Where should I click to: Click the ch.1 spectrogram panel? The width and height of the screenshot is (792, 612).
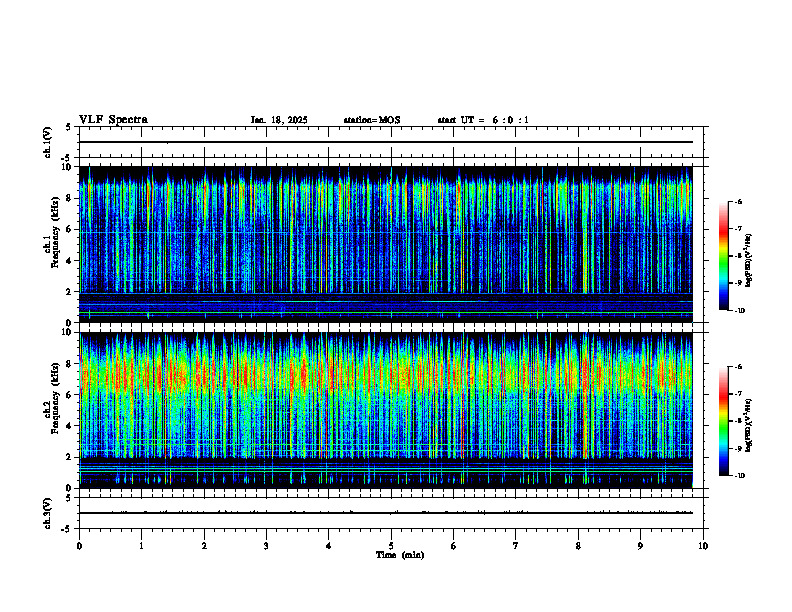coord(386,244)
